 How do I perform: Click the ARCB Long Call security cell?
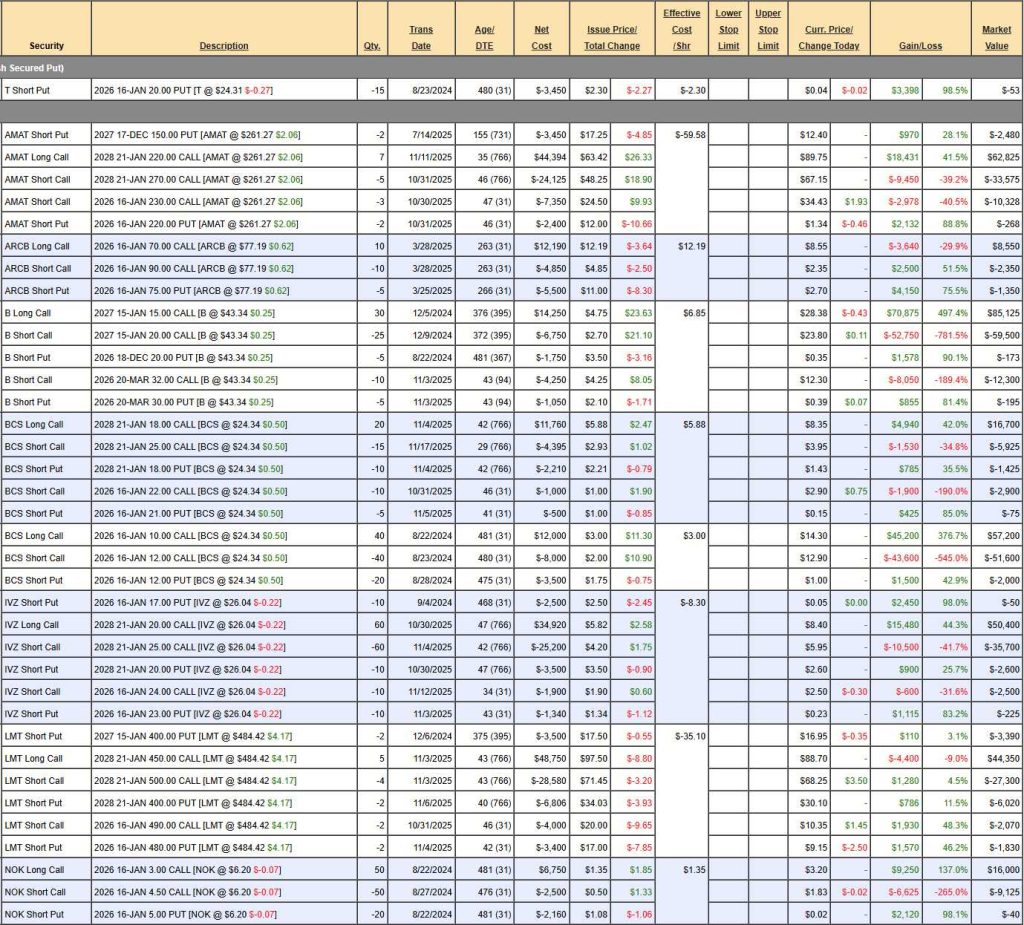[x=46, y=246]
